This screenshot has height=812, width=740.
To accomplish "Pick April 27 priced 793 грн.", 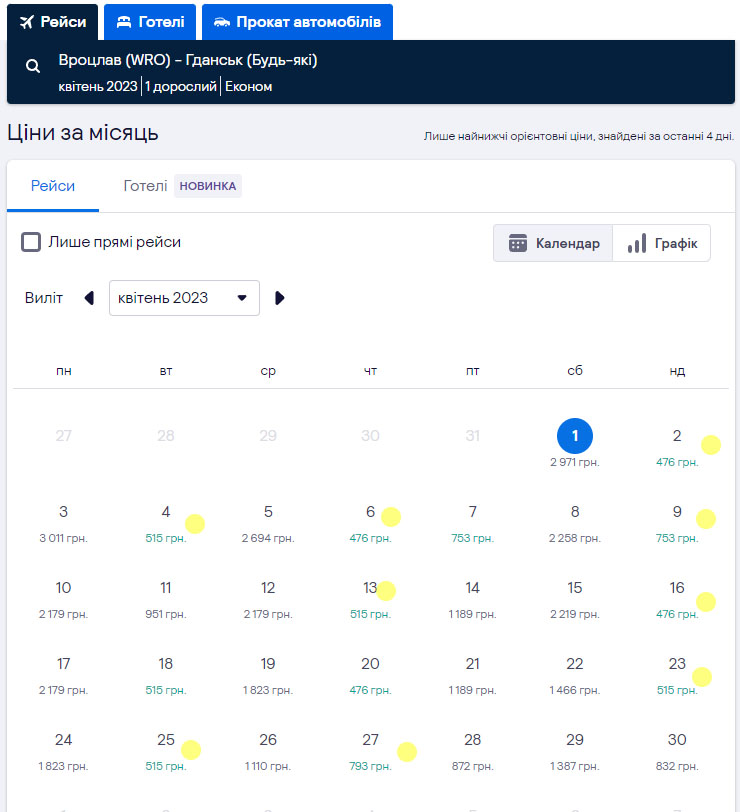I will click(x=370, y=751).
